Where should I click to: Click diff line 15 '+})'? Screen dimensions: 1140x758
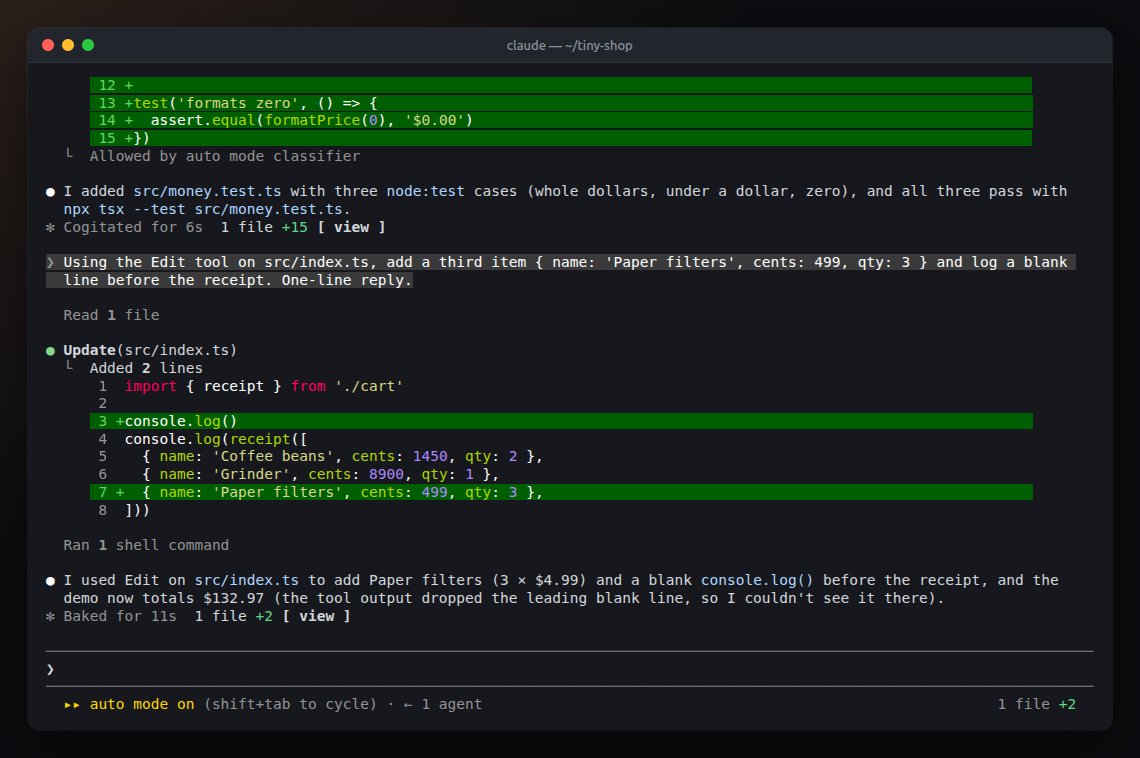[x=561, y=138]
